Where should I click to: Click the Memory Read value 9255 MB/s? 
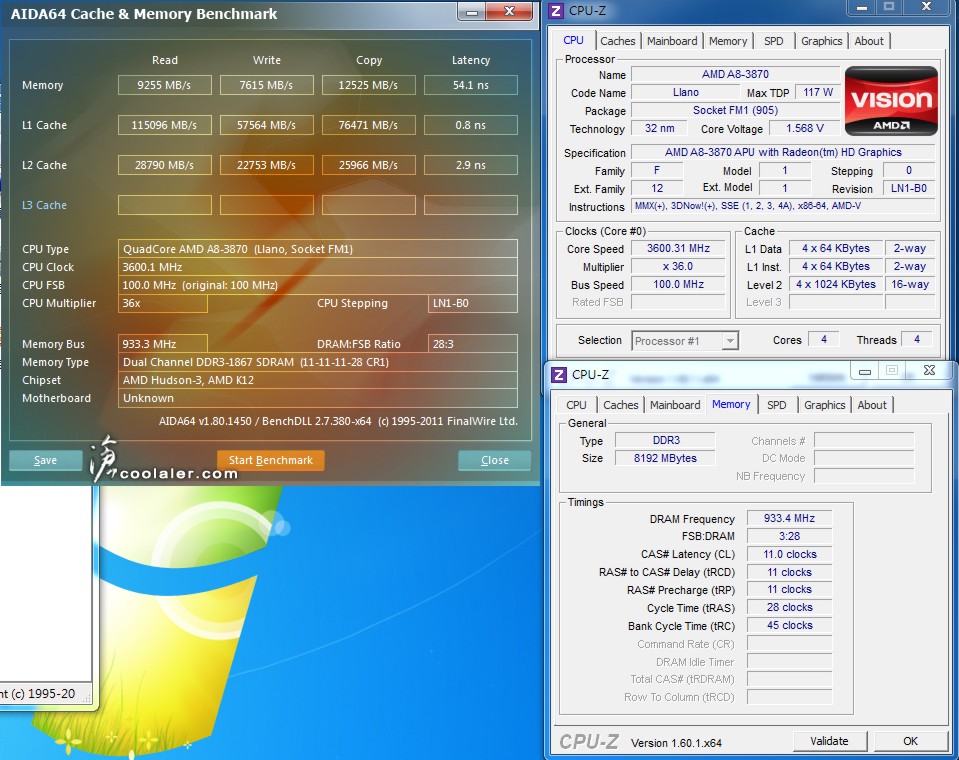[x=165, y=85]
